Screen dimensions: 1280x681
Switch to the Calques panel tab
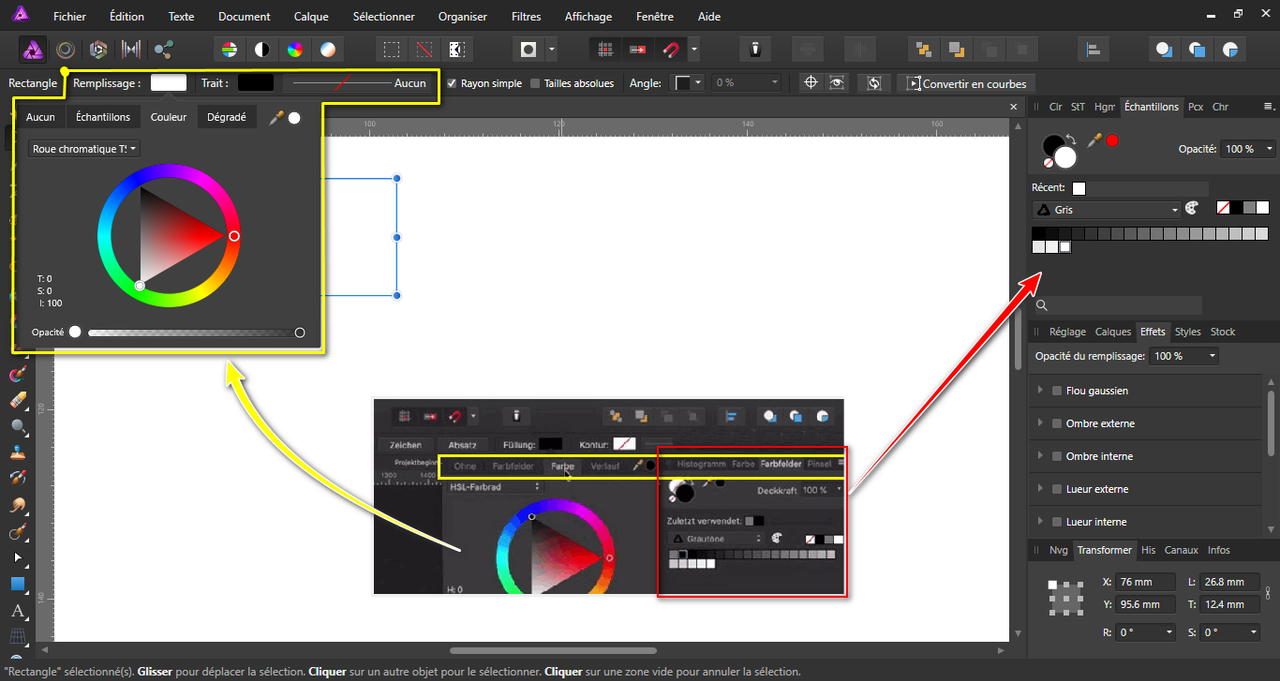point(1113,332)
